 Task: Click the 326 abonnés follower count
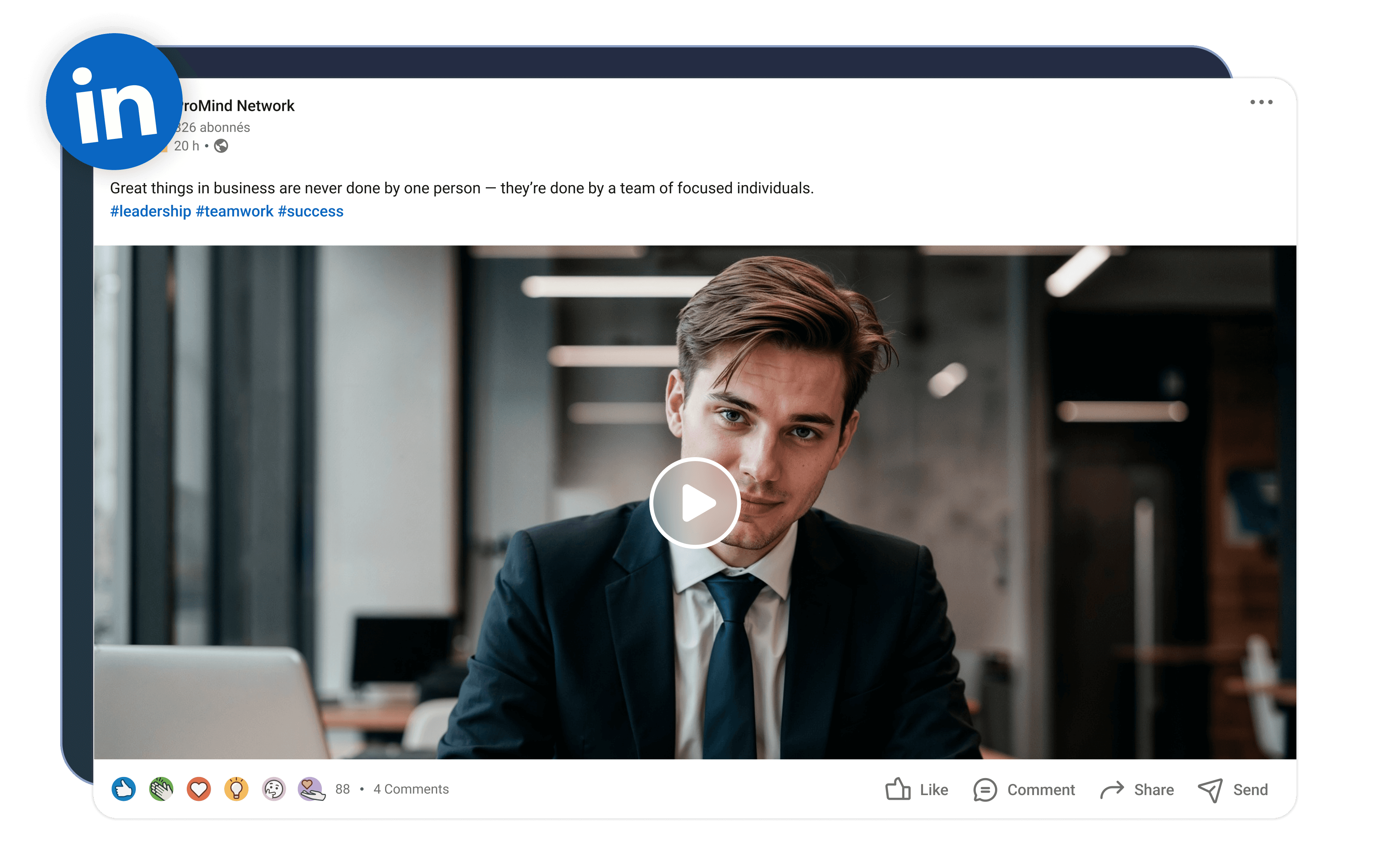(x=213, y=127)
